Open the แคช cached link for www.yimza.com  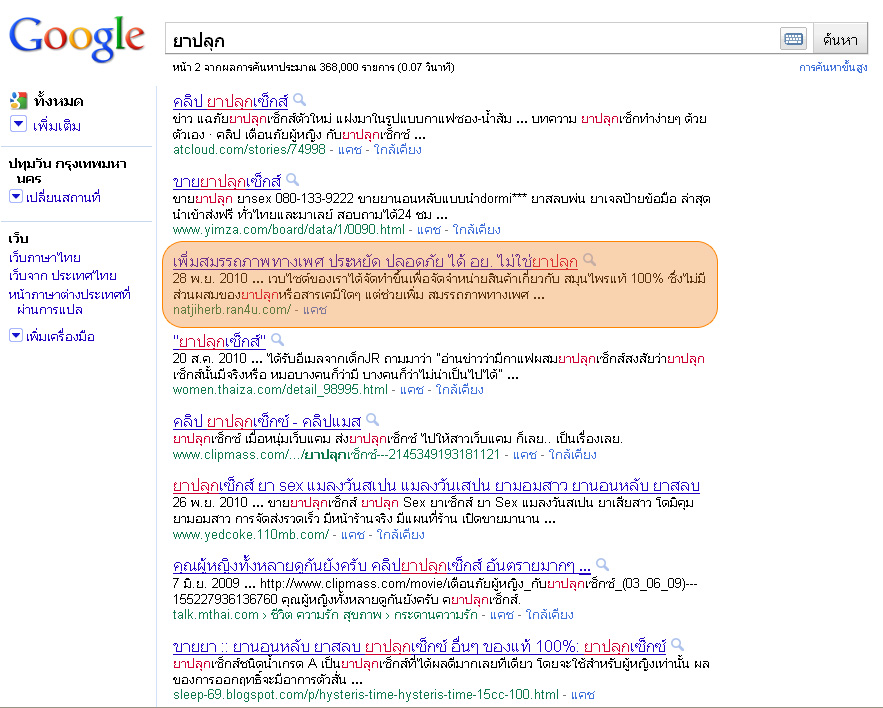pos(429,229)
